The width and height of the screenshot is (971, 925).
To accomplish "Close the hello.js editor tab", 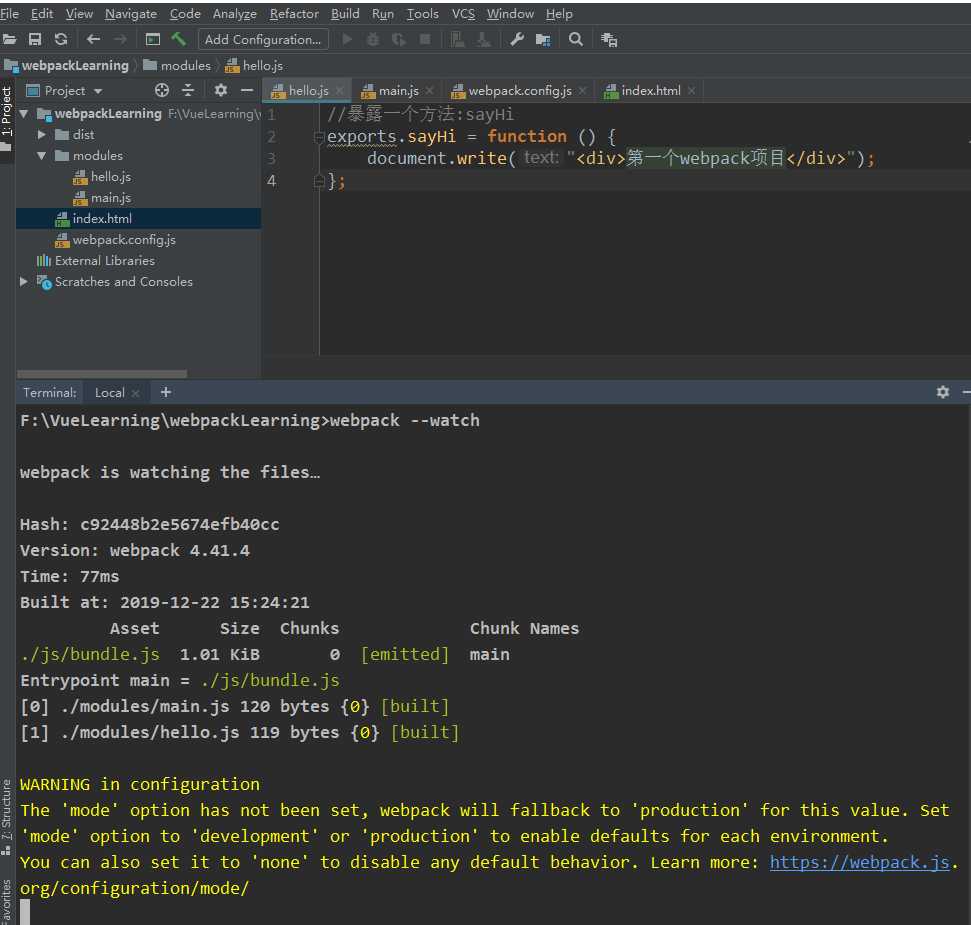I will [339, 91].
